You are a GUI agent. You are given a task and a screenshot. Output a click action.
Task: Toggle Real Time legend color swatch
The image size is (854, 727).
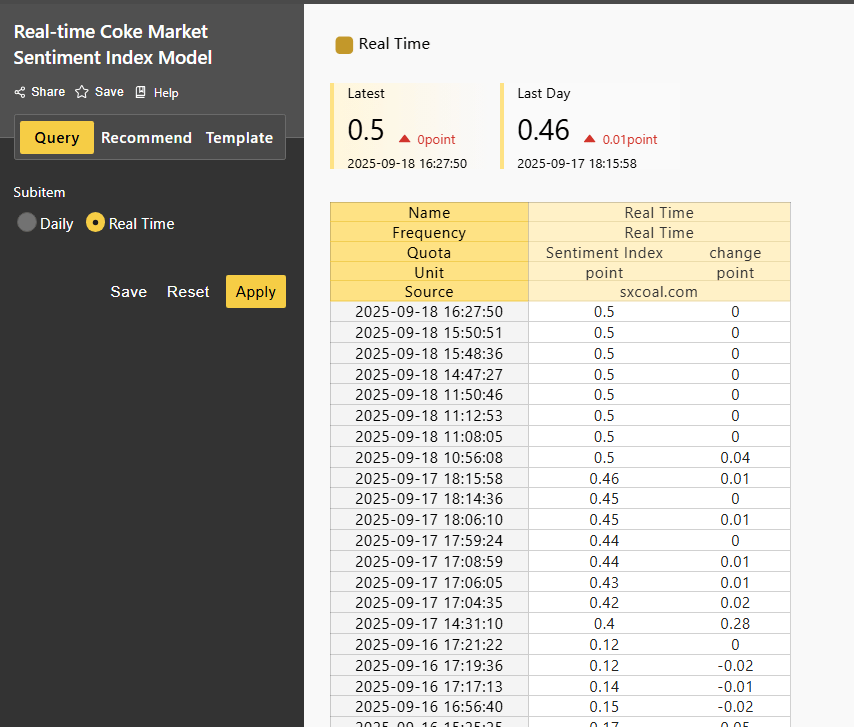(344, 44)
